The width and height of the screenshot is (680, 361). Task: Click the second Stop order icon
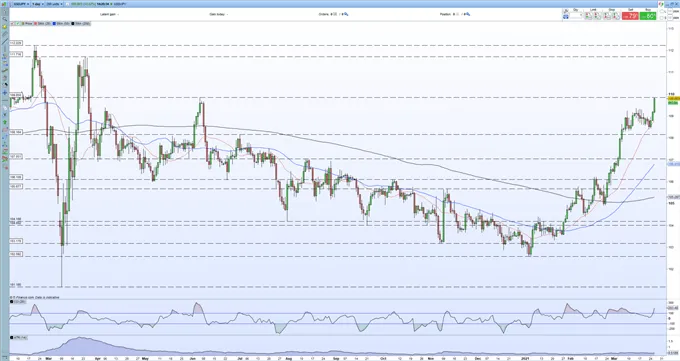click(x=616, y=16)
